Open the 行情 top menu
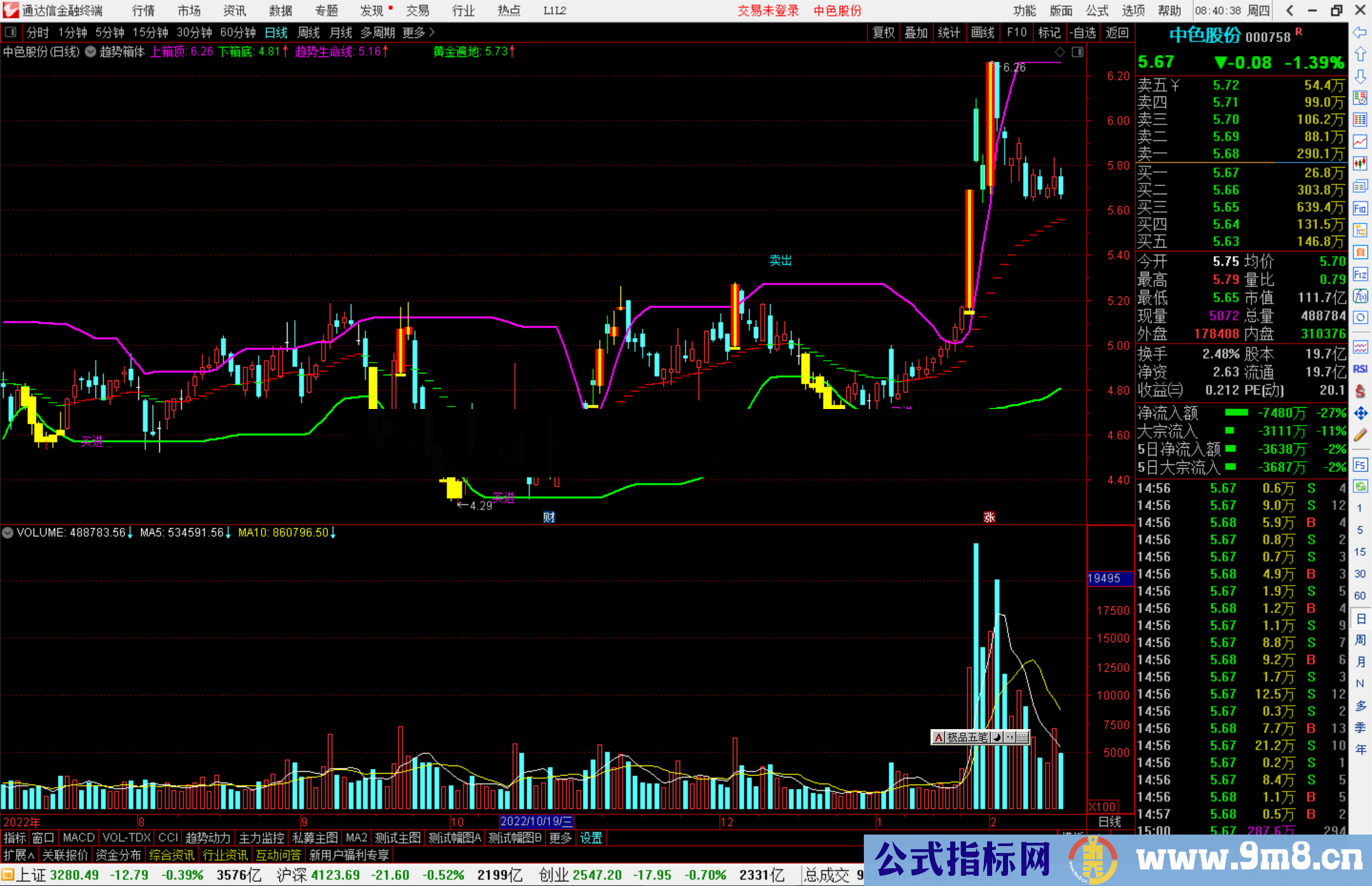Viewport: 1372px width, 886px height. [x=143, y=10]
